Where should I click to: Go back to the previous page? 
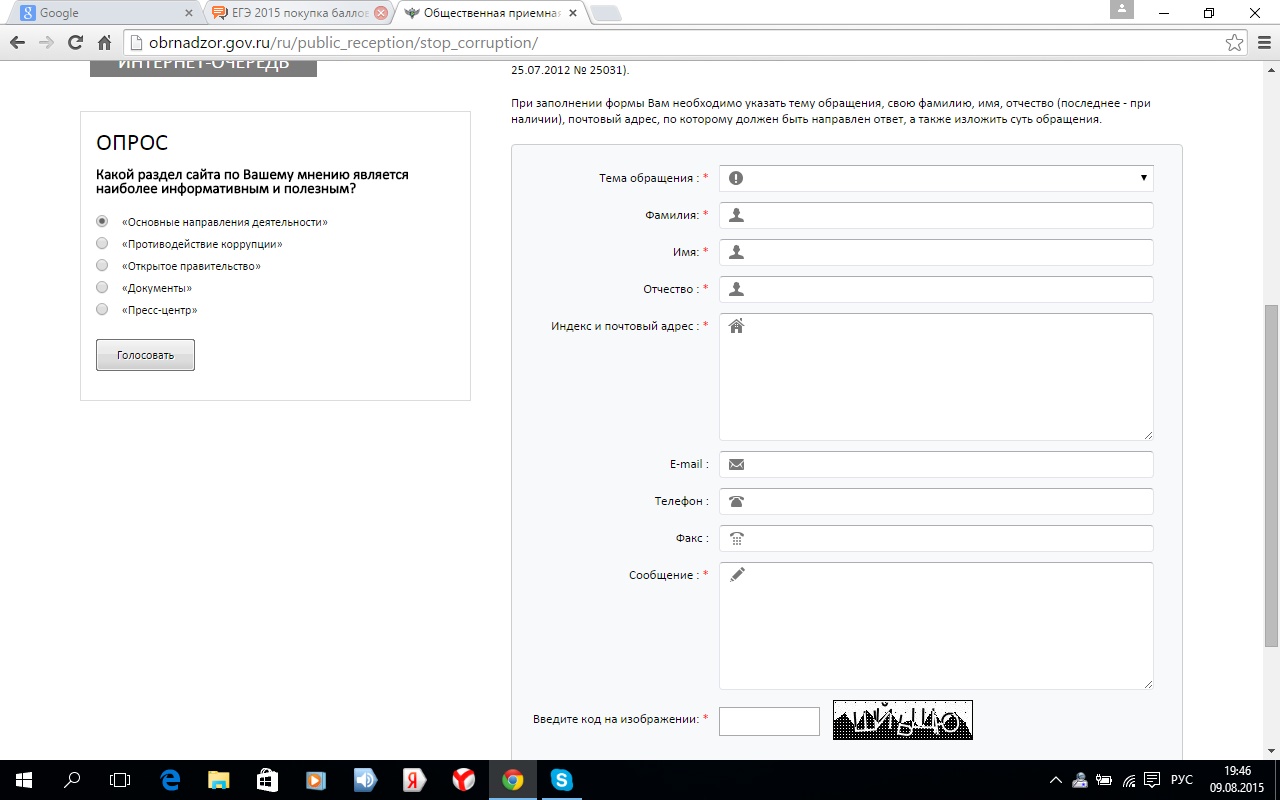click(17, 43)
